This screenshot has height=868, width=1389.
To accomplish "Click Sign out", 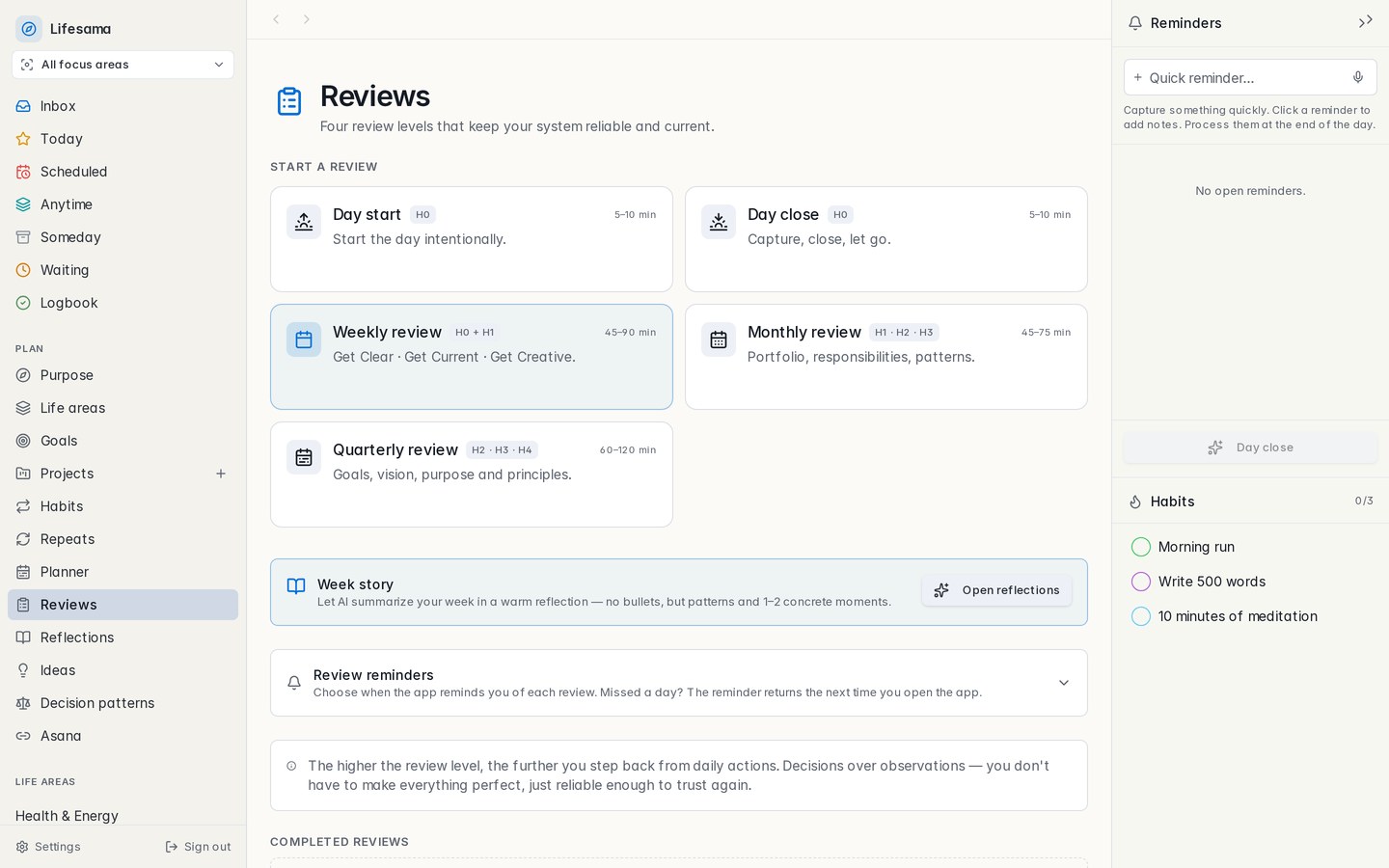I will (198, 847).
